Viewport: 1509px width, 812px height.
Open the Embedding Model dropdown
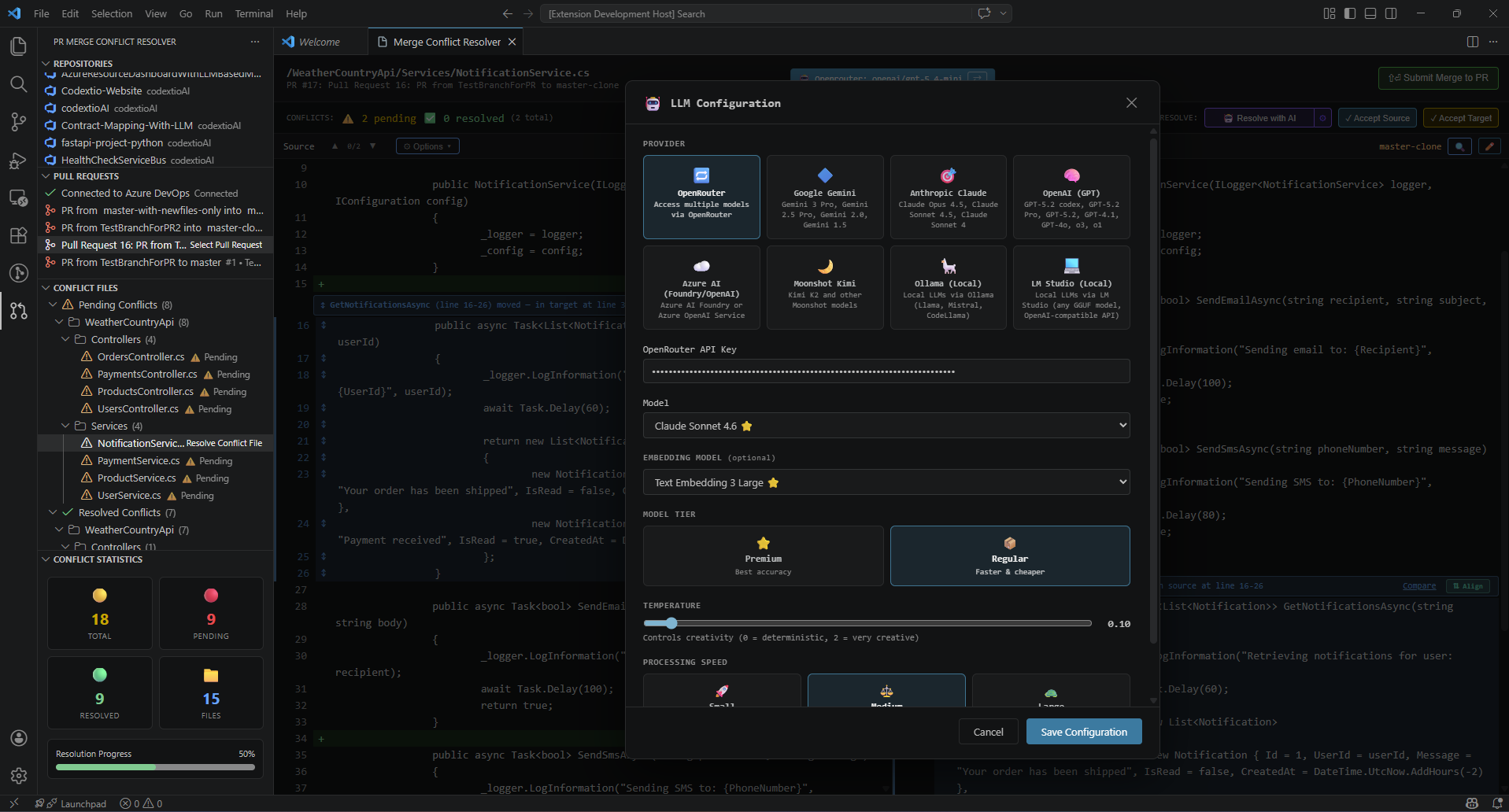coord(886,482)
